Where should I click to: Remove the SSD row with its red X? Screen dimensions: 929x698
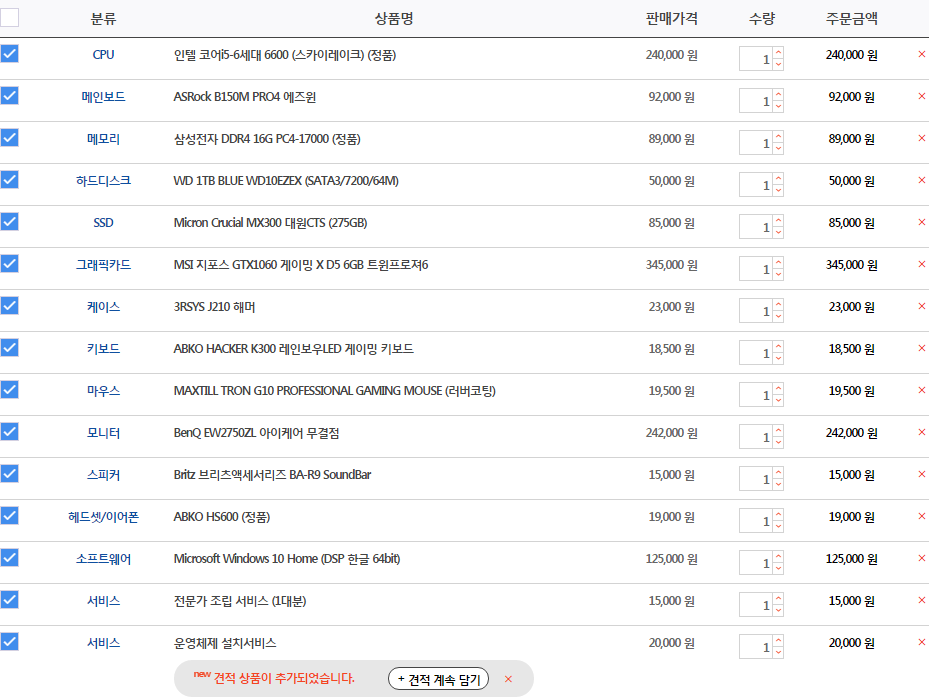point(921,222)
